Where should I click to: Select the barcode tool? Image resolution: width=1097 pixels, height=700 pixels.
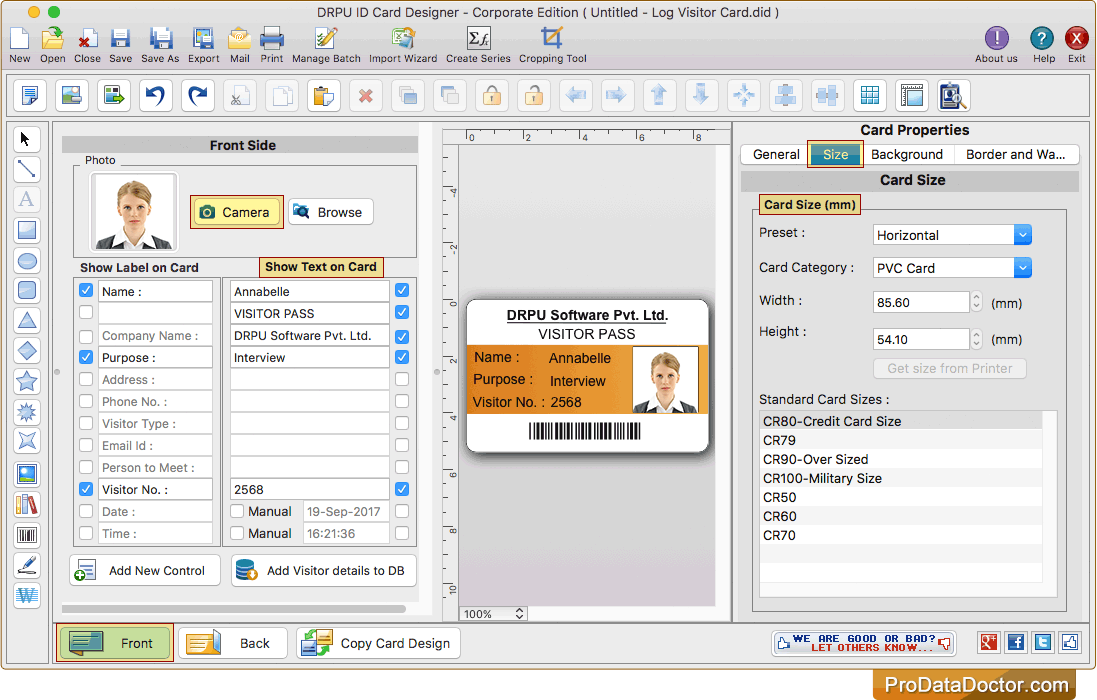point(27,536)
